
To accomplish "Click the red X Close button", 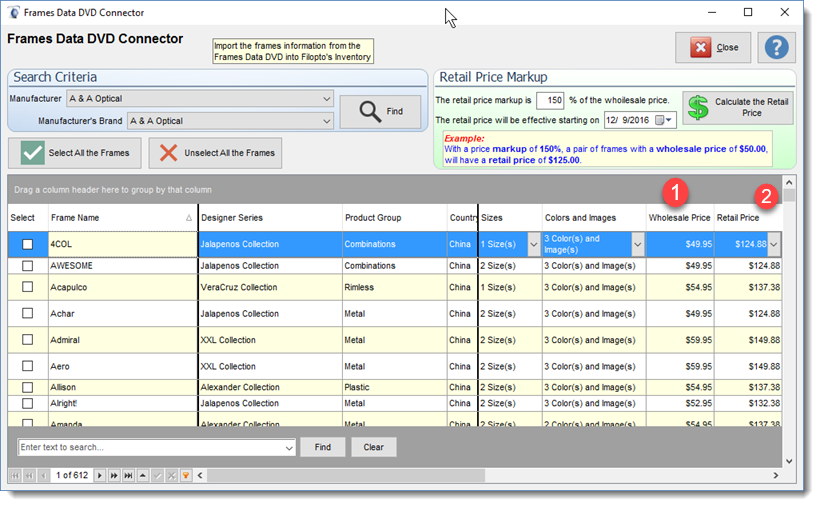I will 713,48.
